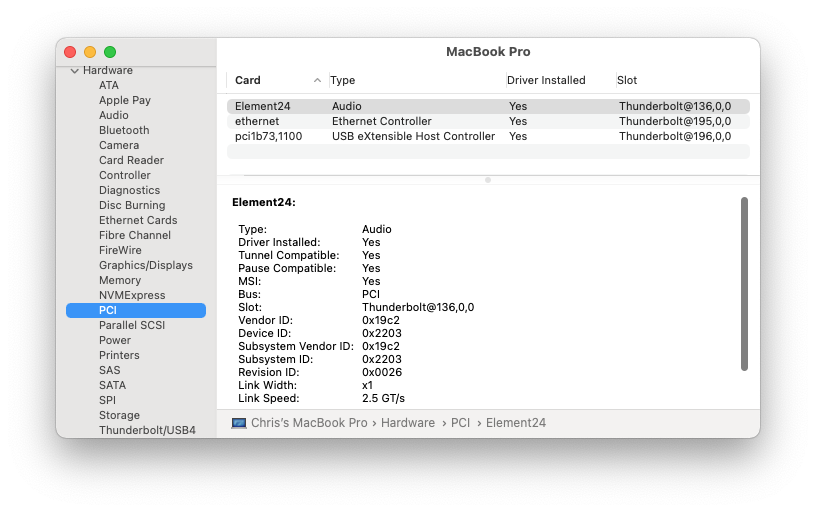Click the detail pane vertical scrollbar
Screen dimensions: 816x512
(x=744, y=284)
